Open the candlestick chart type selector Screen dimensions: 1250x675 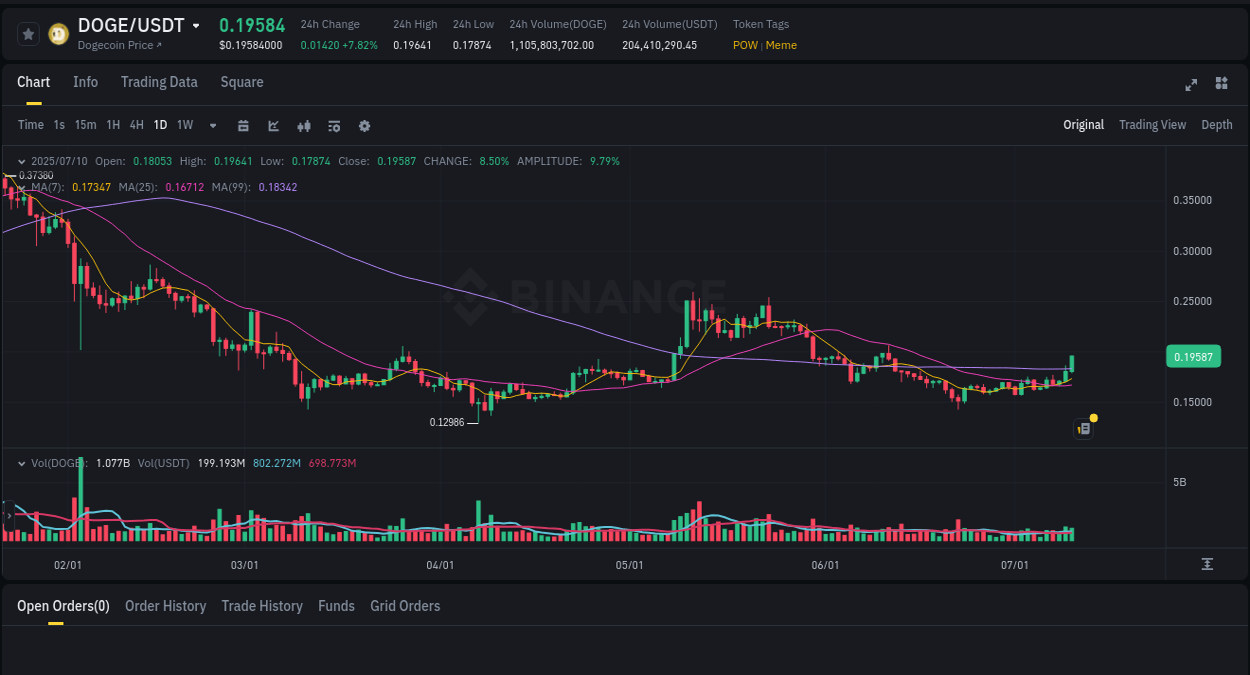303,125
